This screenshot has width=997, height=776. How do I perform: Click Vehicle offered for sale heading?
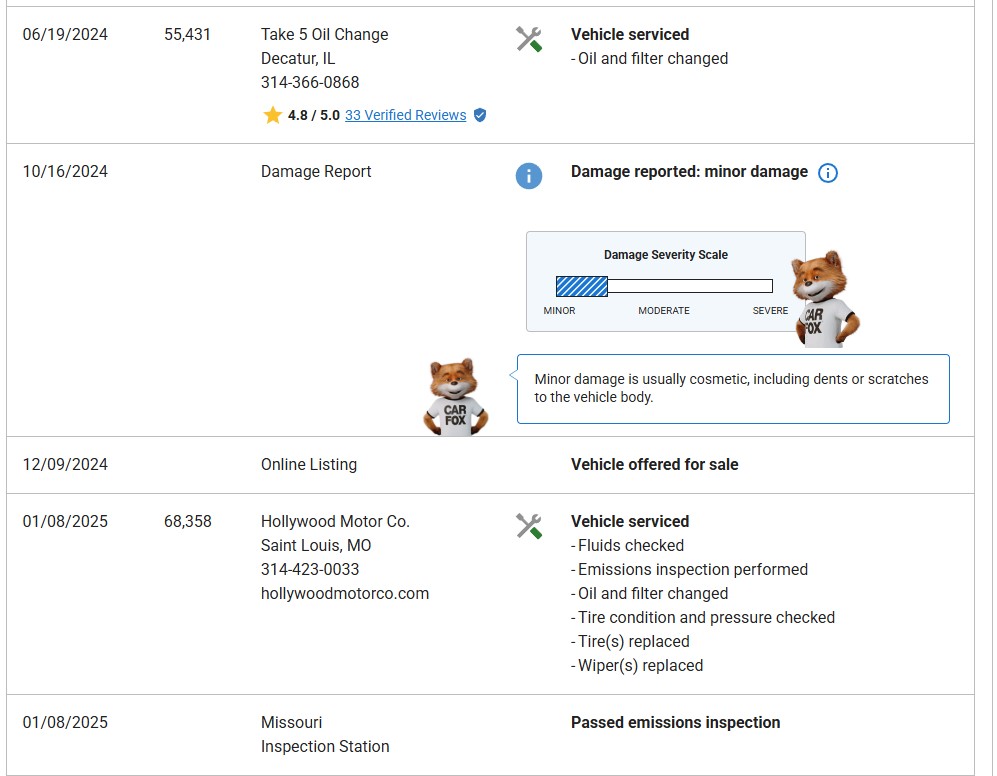pos(654,464)
